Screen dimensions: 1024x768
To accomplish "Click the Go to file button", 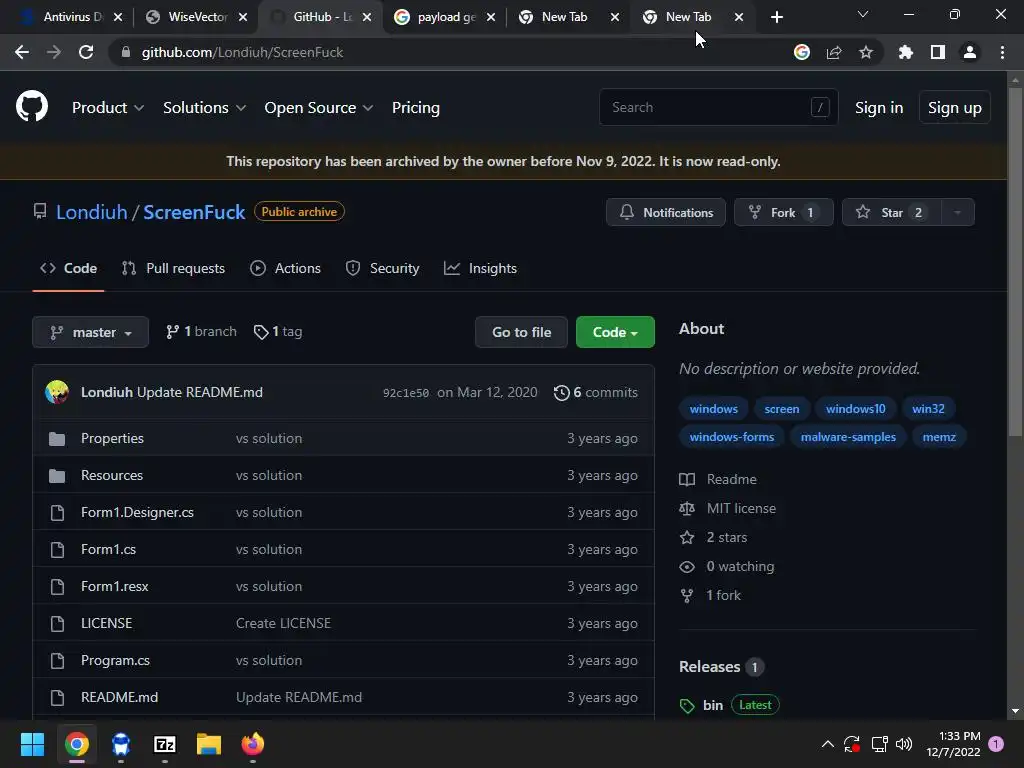I will pyautogui.click(x=521, y=332).
